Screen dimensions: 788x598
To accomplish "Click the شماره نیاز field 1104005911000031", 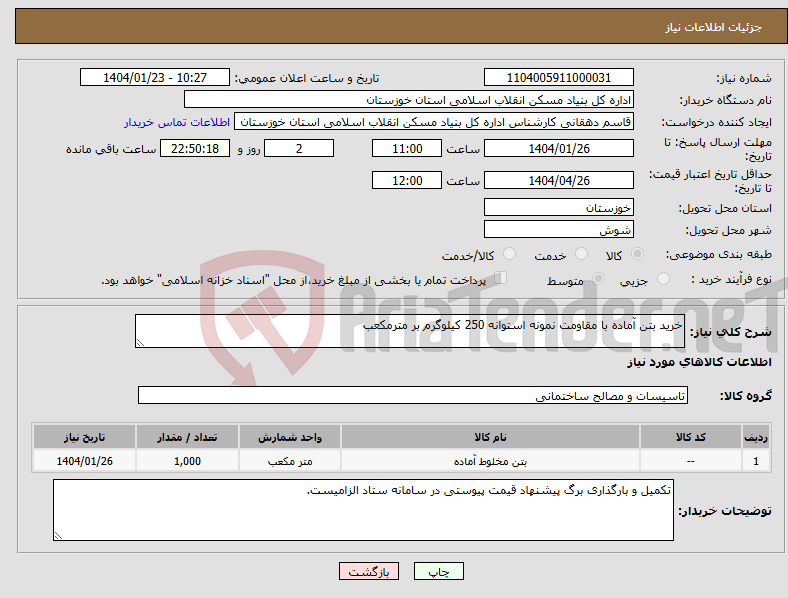I will point(558,77).
